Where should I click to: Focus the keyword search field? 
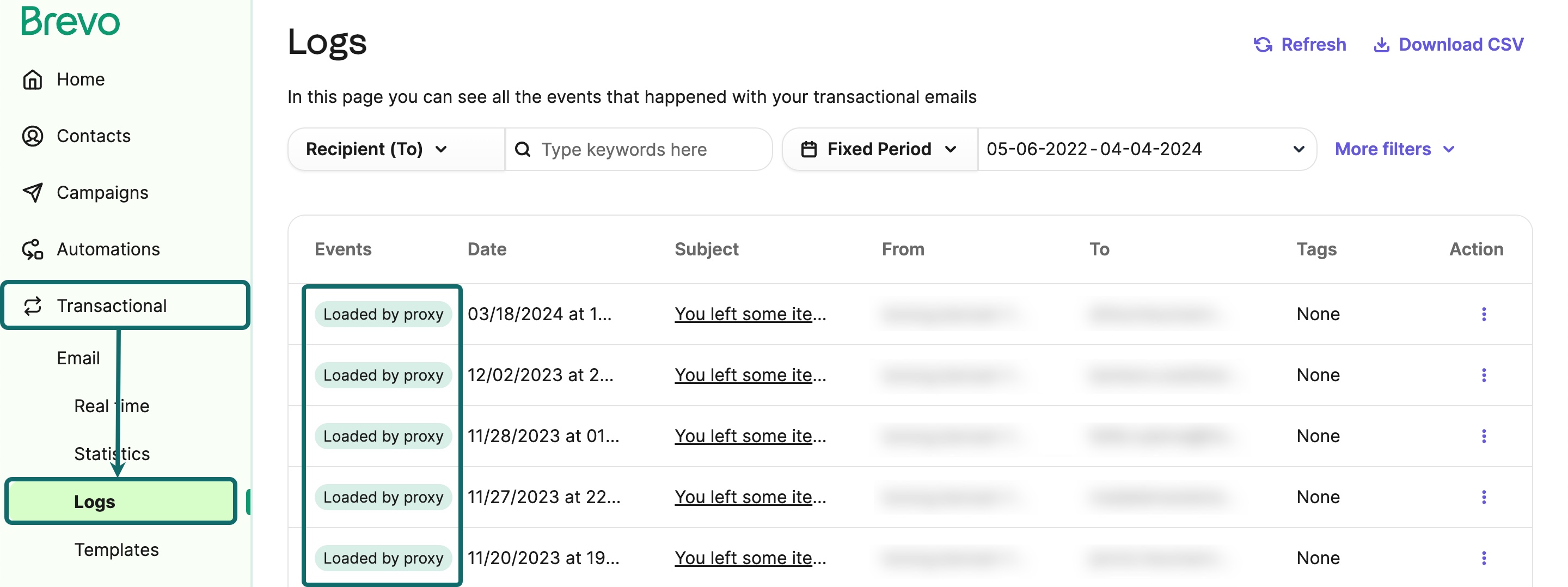pos(645,149)
